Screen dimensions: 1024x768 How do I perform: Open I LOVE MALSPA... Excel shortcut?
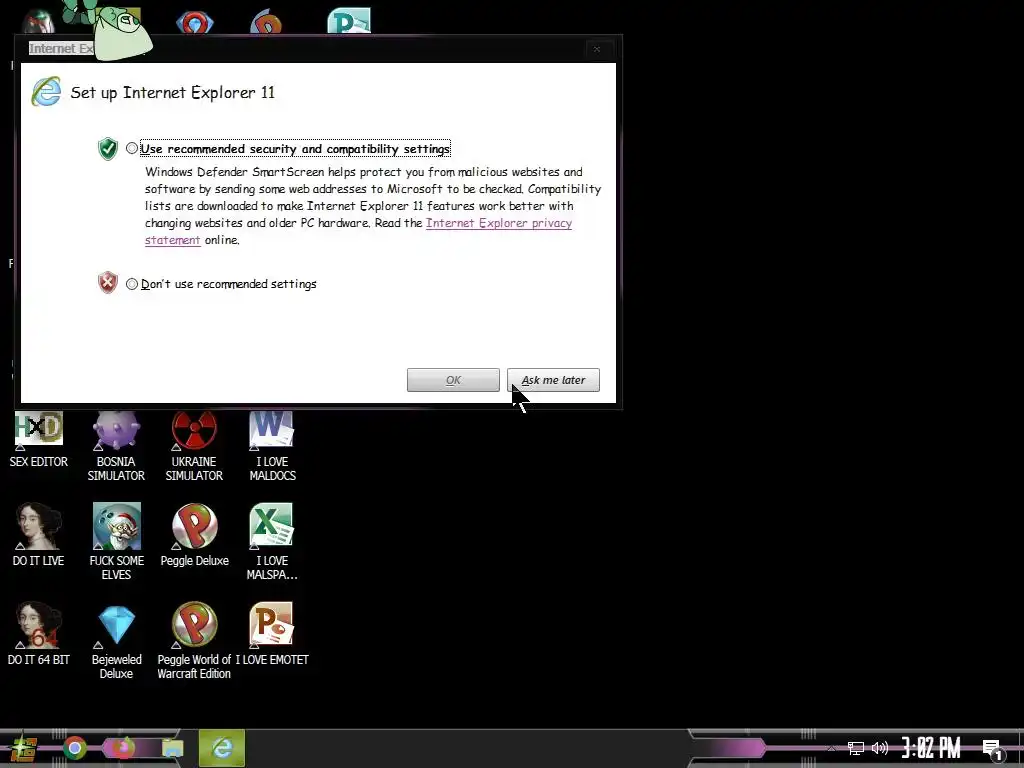tap(272, 541)
